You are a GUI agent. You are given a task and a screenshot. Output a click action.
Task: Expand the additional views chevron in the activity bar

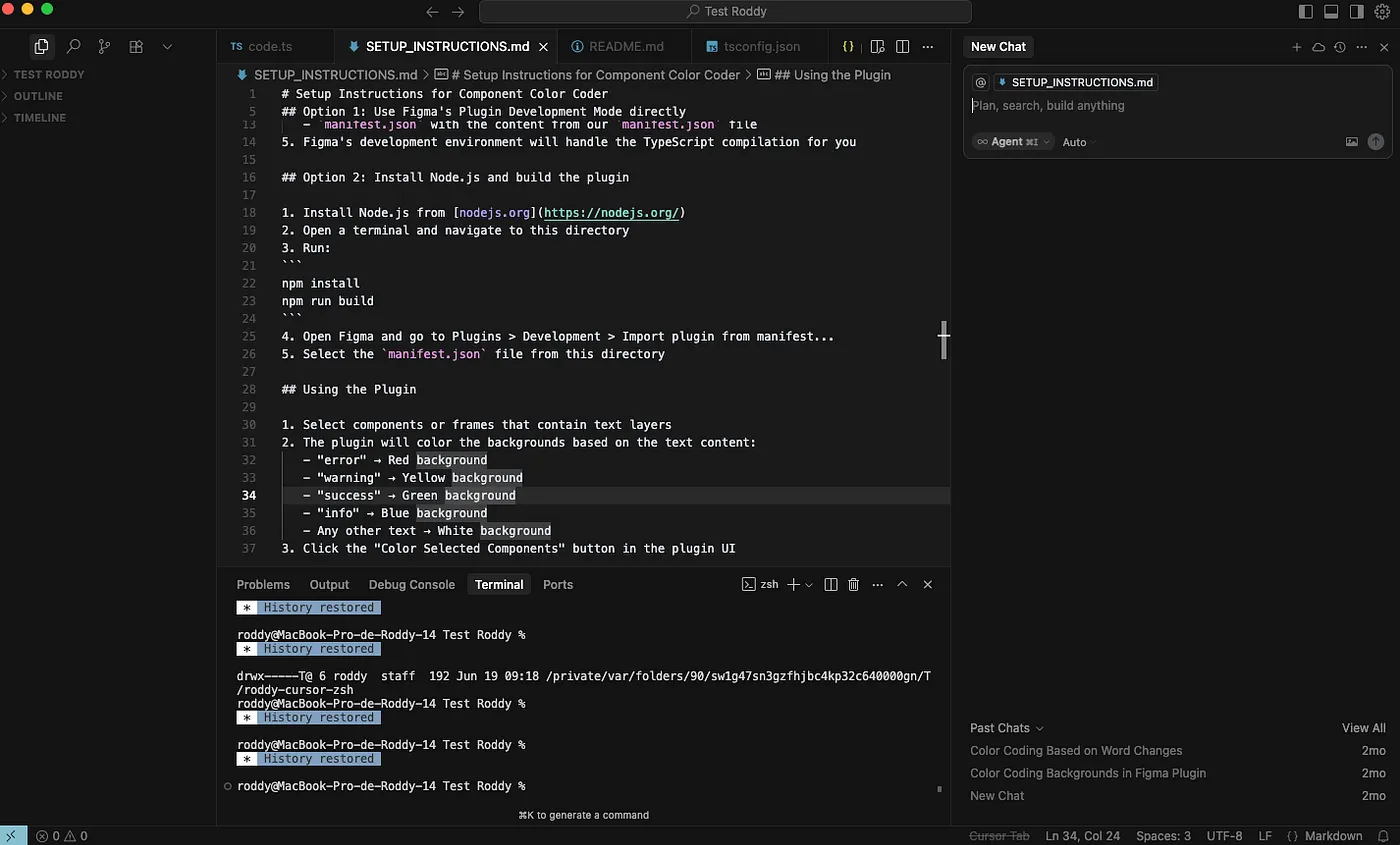(x=167, y=46)
